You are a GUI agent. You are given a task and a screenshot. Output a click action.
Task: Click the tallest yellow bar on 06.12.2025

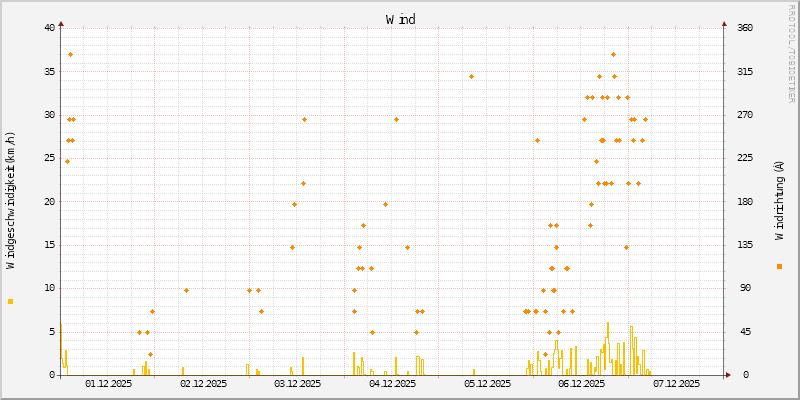coord(608,348)
